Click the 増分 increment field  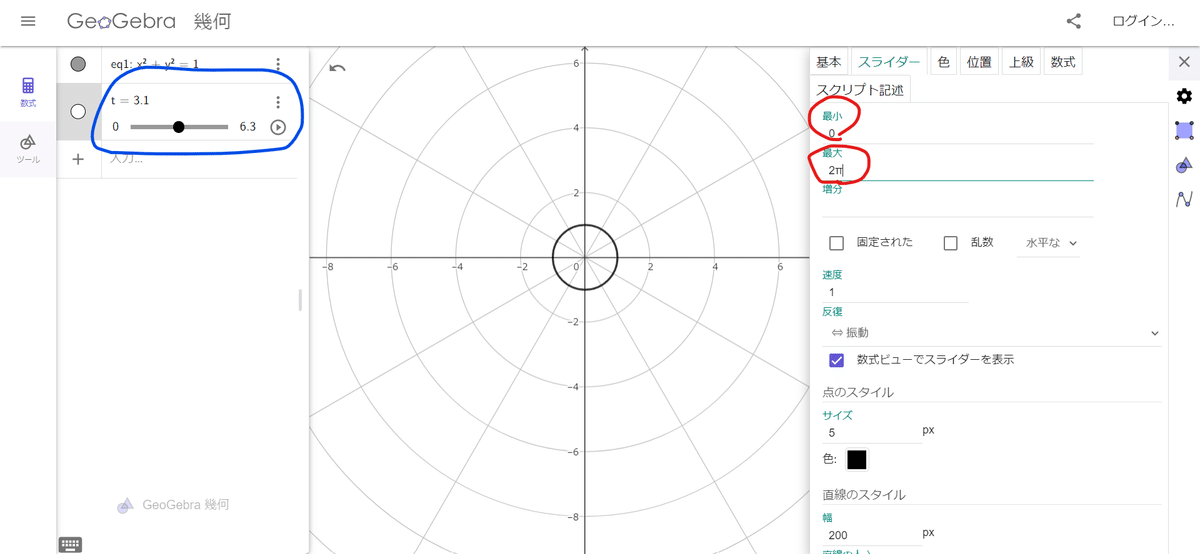click(957, 206)
